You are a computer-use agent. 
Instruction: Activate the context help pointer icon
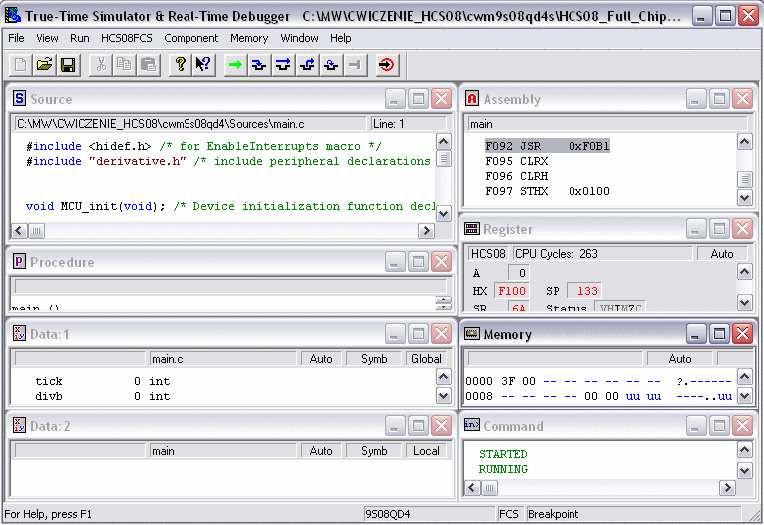pyautogui.click(x=203, y=64)
